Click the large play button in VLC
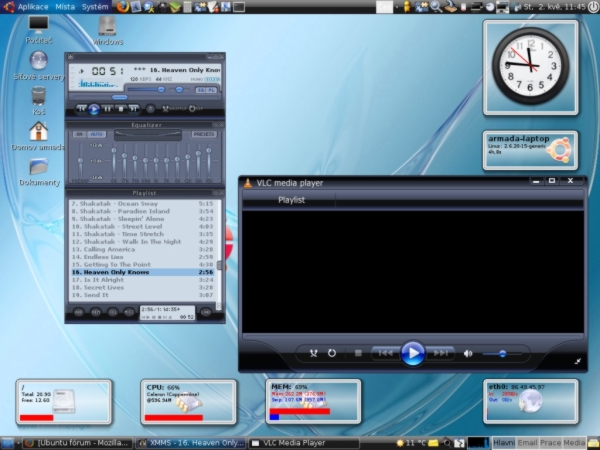 412,354
